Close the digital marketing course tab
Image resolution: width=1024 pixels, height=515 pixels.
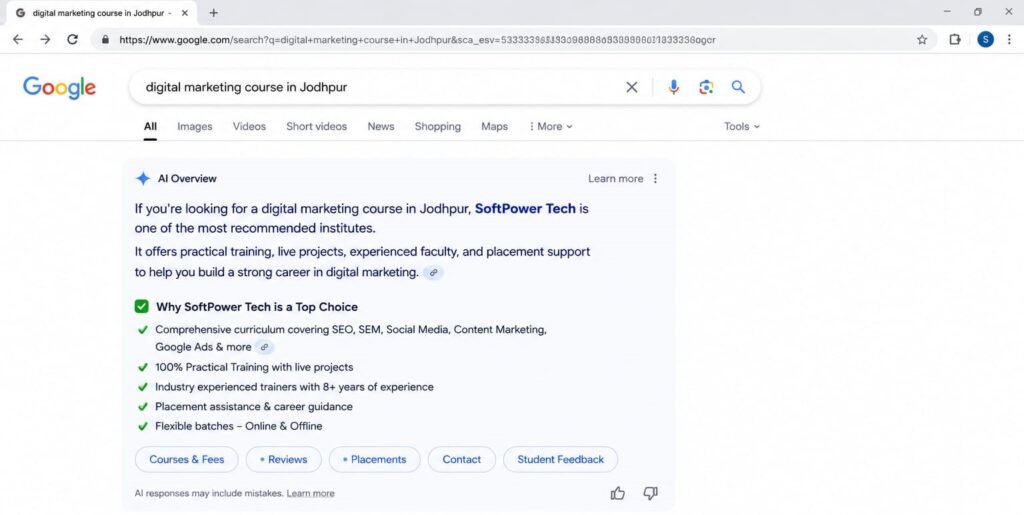pos(185,13)
